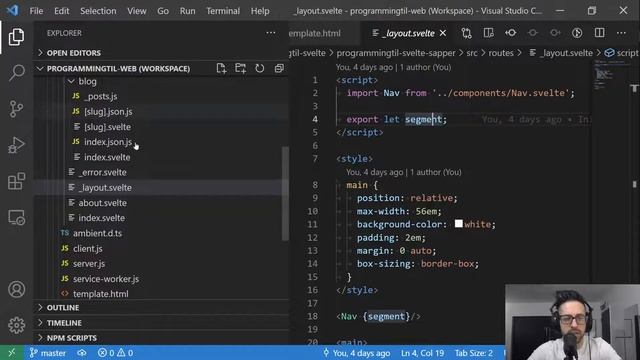Click the compare changes editor icon

coord(466,33)
